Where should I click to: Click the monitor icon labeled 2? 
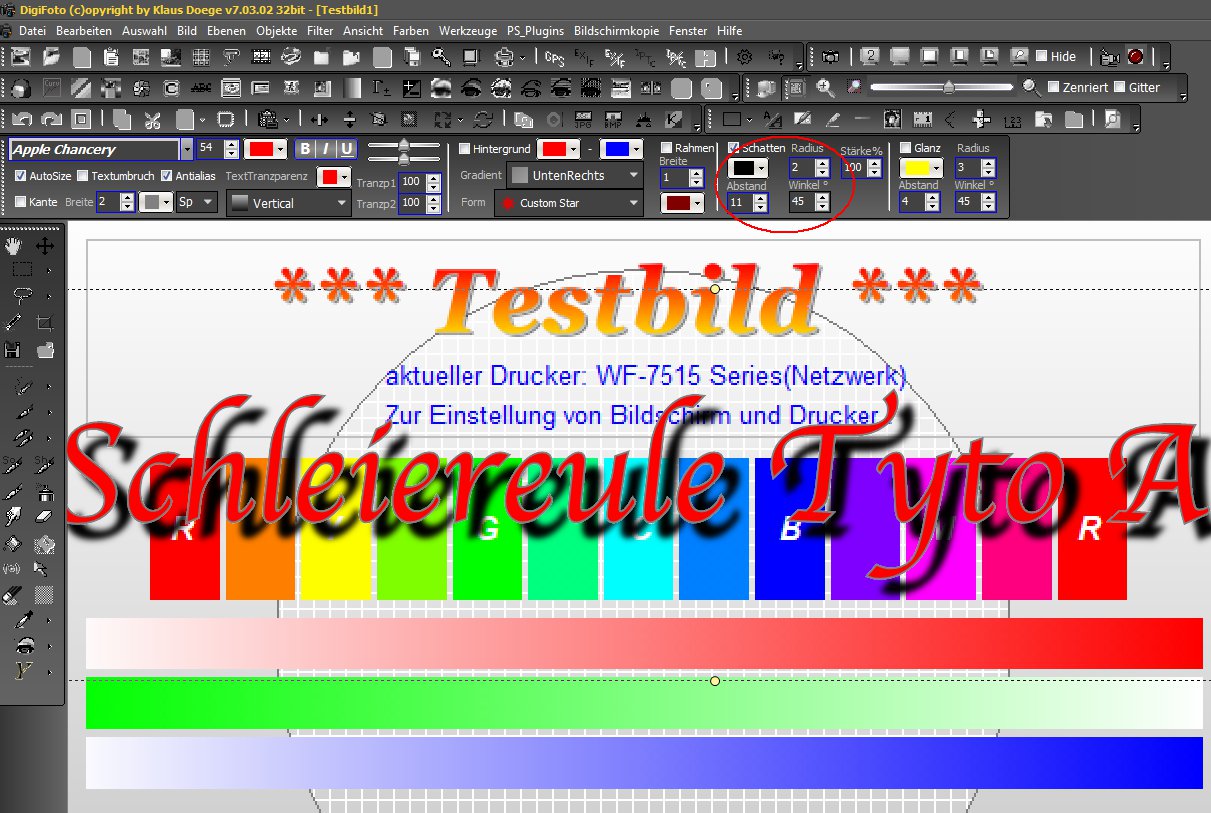pos(871,55)
